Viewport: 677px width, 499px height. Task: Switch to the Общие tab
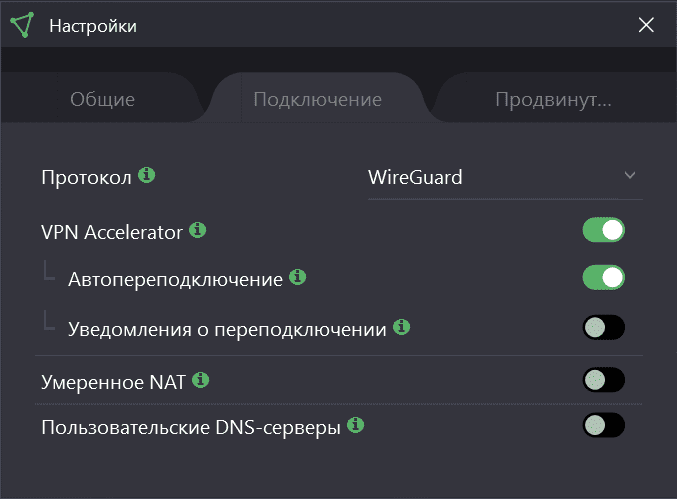coord(102,100)
